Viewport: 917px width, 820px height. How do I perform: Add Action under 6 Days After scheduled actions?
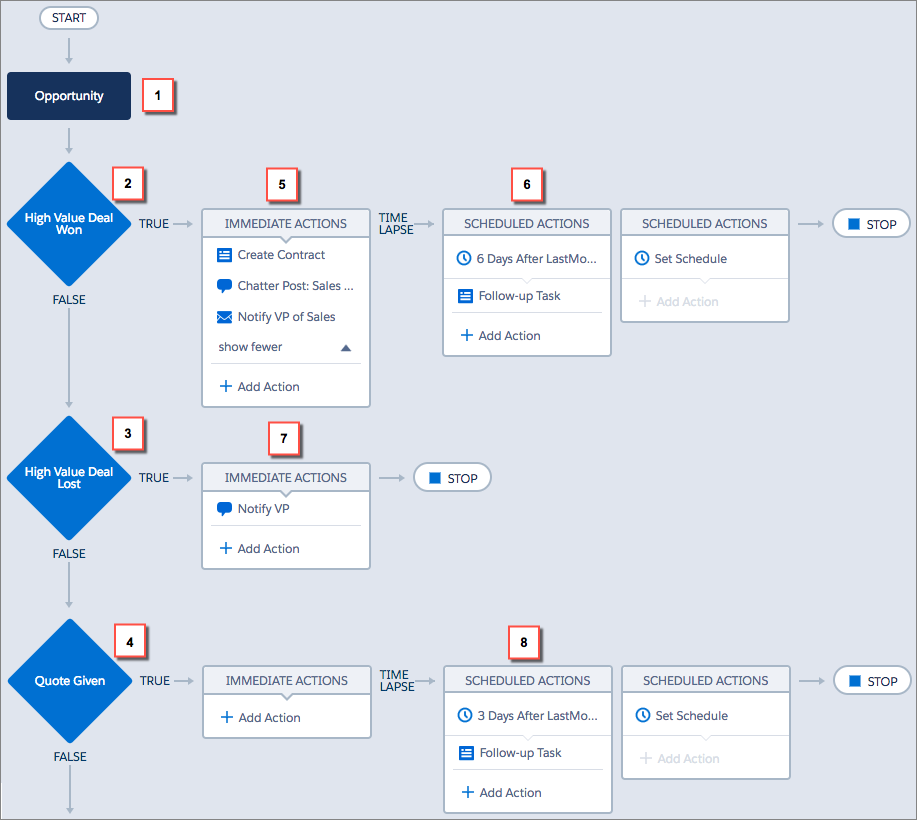pos(500,336)
